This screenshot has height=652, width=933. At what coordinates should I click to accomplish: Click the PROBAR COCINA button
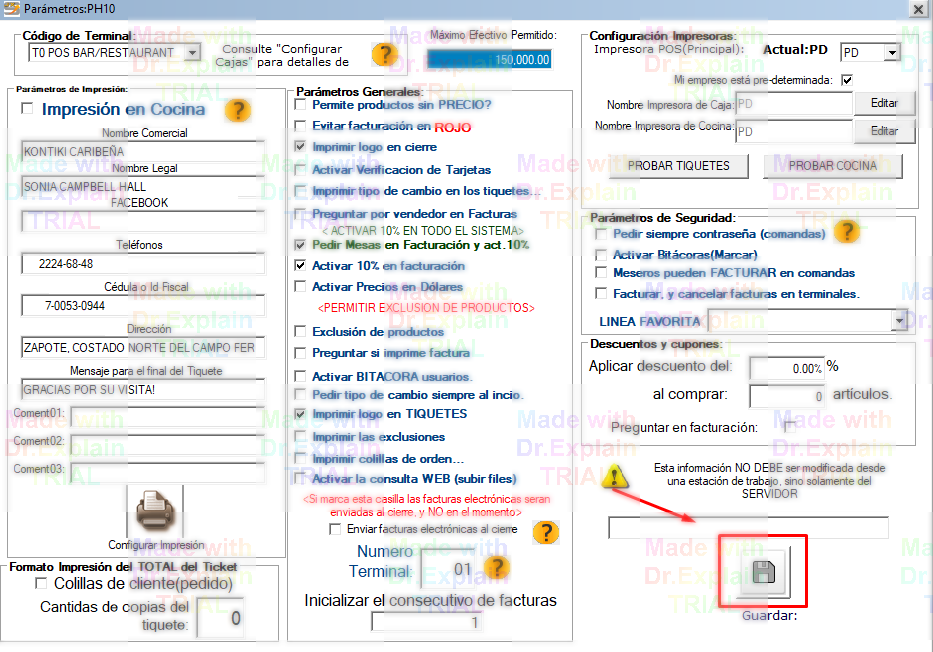coord(832,166)
